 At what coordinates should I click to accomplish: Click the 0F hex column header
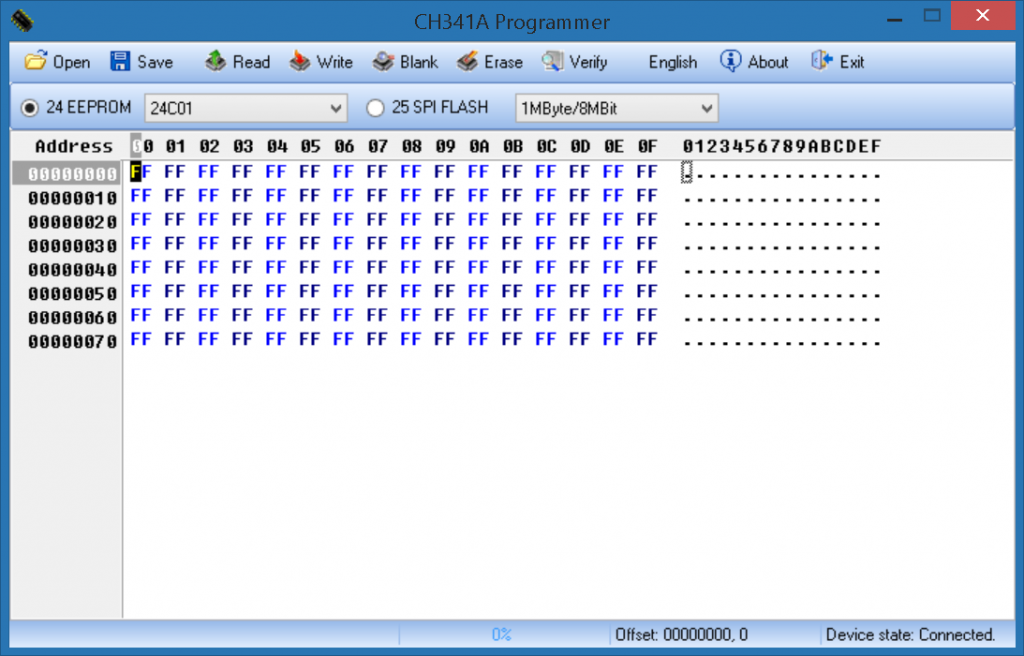(x=647, y=146)
